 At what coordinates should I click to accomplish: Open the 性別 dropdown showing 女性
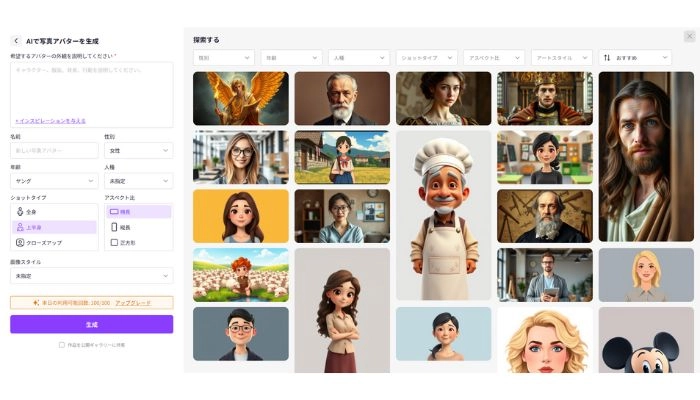click(x=138, y=150)
